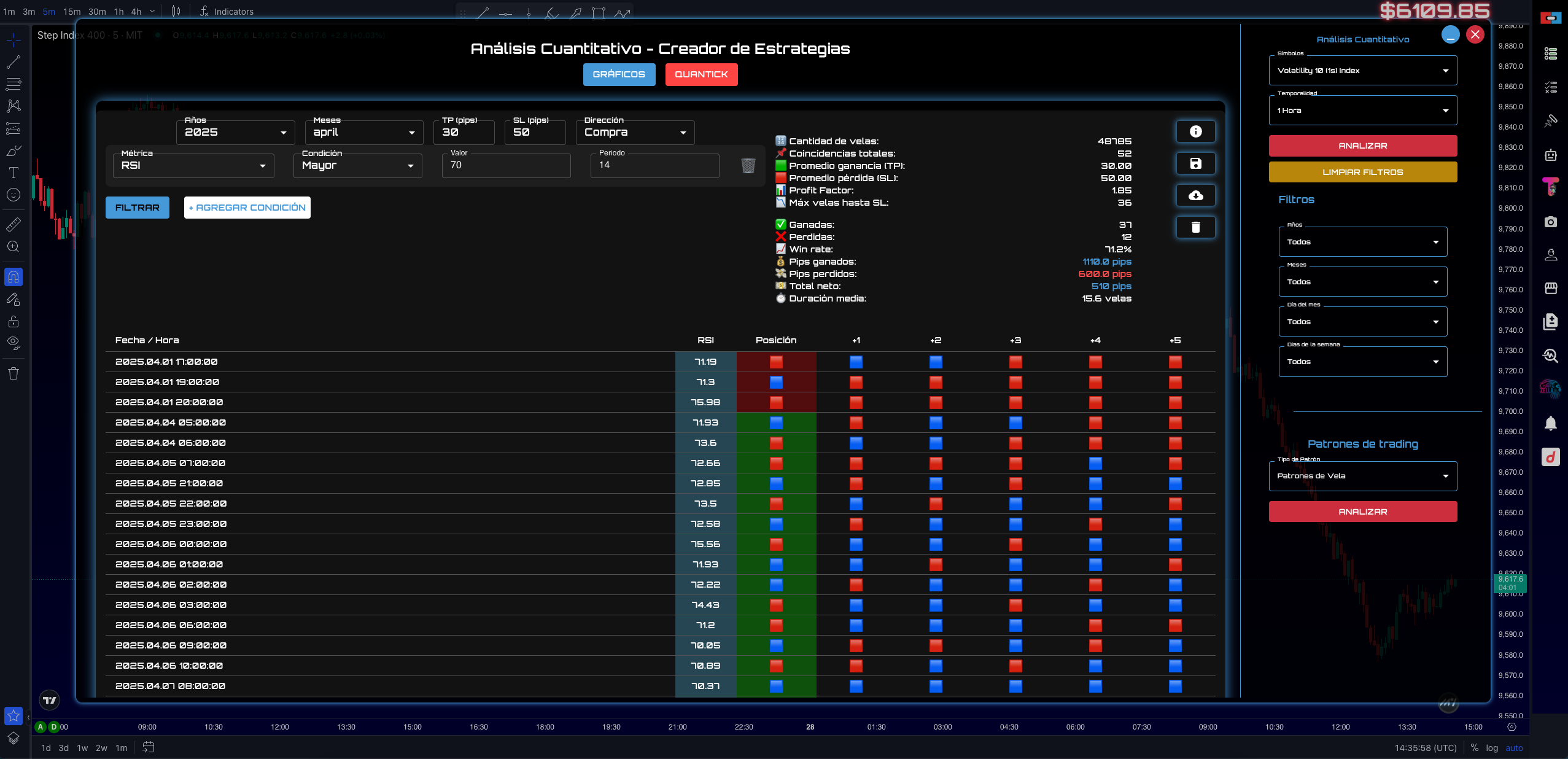
Task: Select the 15m timeframe
Action: (x=72, y=11)
